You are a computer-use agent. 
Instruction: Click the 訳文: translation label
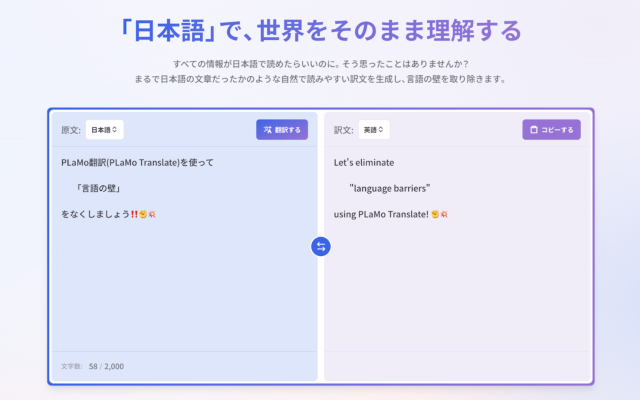coord(343,130)
